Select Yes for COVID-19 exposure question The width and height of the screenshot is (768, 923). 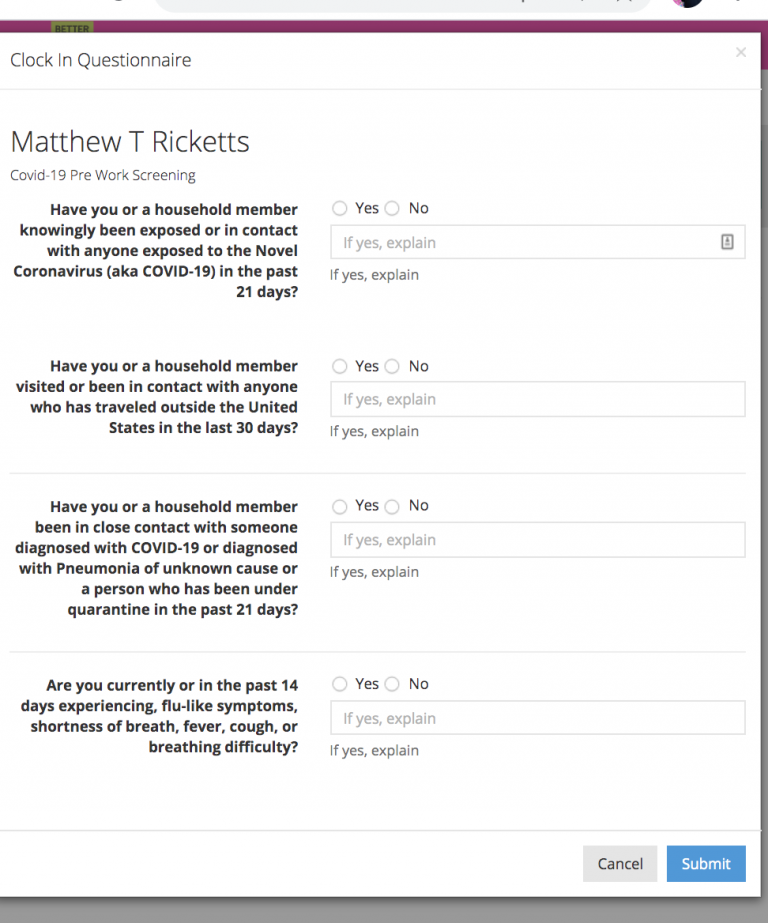(340, 209)
